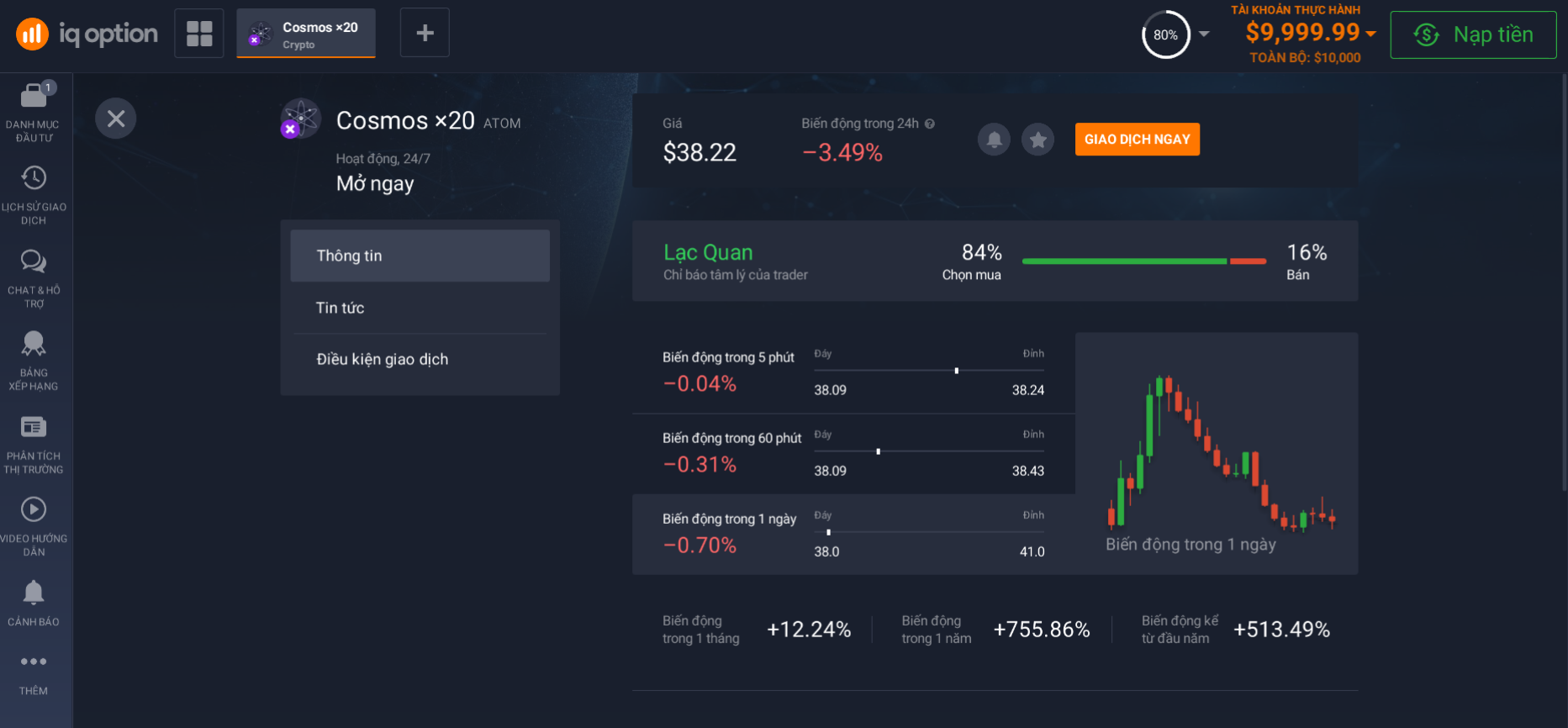Viewport: 1568px width, 728px height.
Task: Open Phân Tích Thị Trường market analysis
Action: coord(34,442)
